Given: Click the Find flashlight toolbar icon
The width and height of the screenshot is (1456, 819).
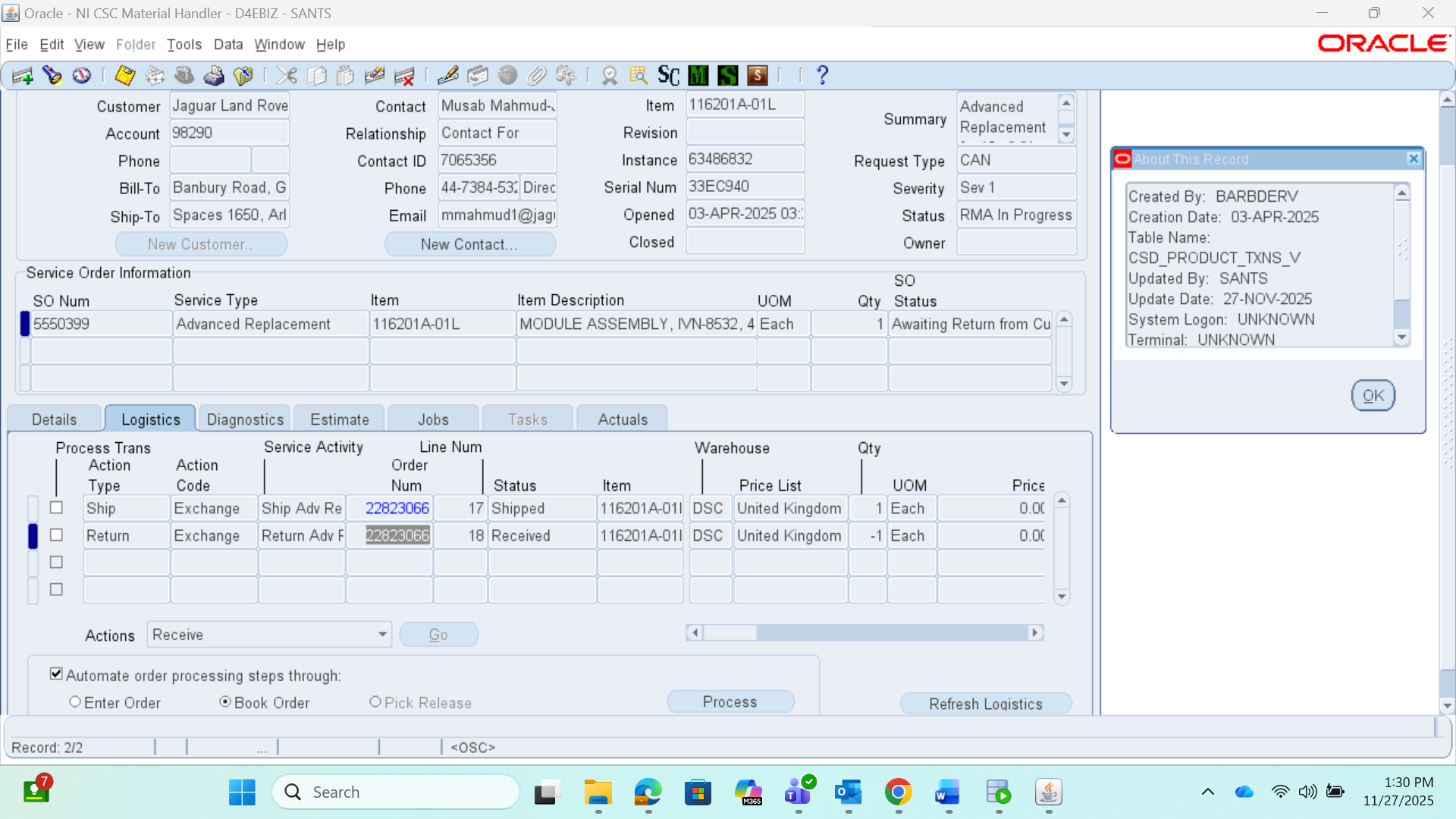Looking at the screenshot, I should (x=52, y=75).
